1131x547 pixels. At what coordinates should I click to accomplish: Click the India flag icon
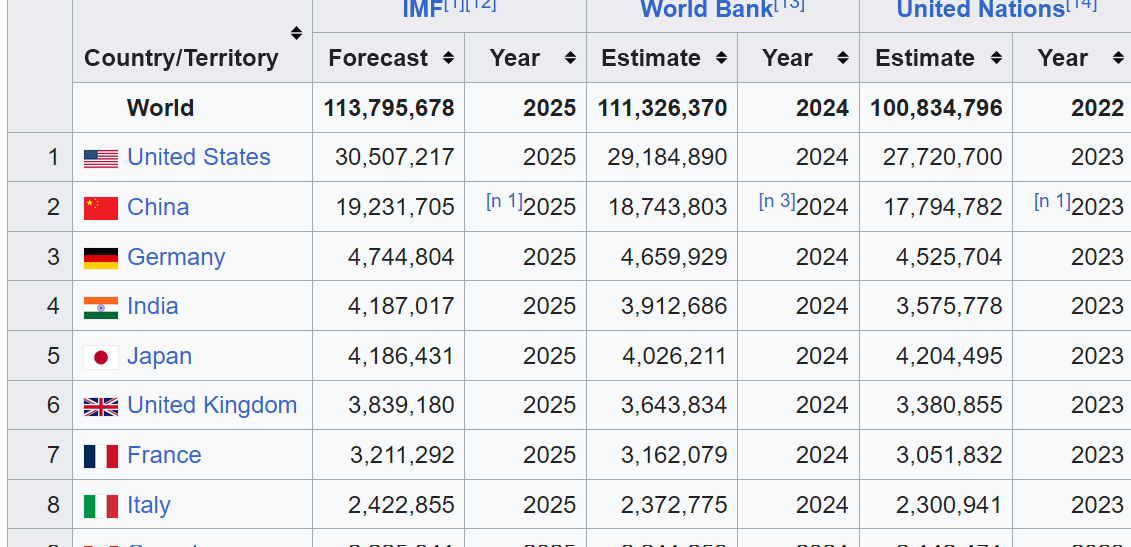[x=101, y=307]
